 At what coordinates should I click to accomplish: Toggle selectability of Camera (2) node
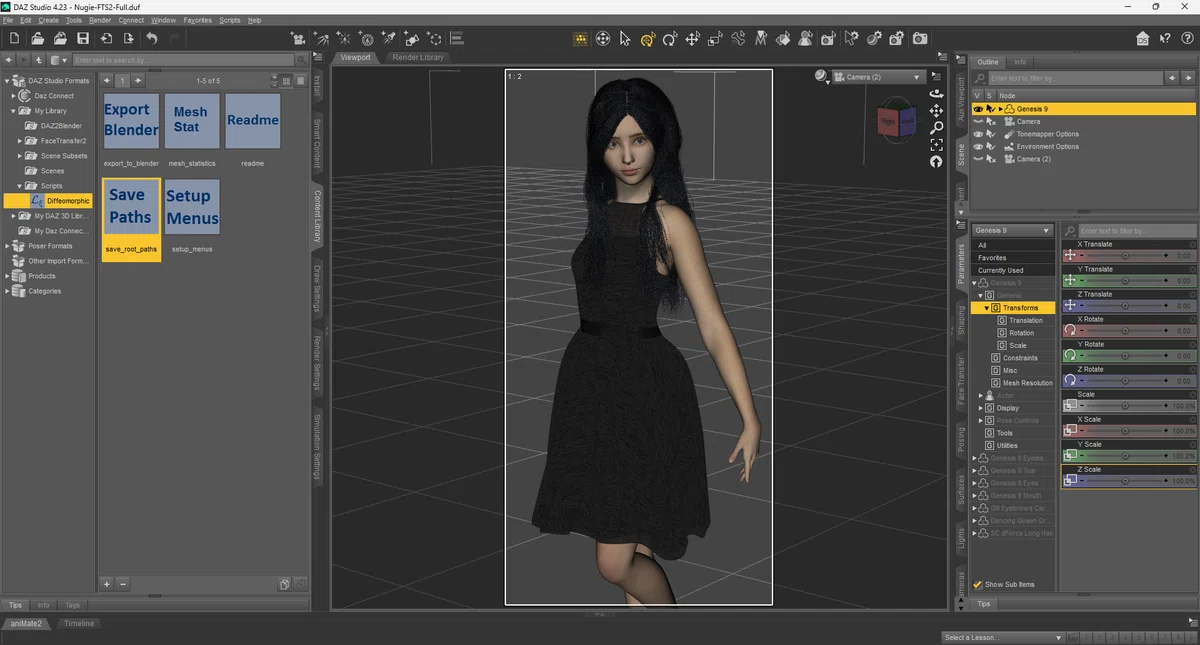[x=990, y=159]
